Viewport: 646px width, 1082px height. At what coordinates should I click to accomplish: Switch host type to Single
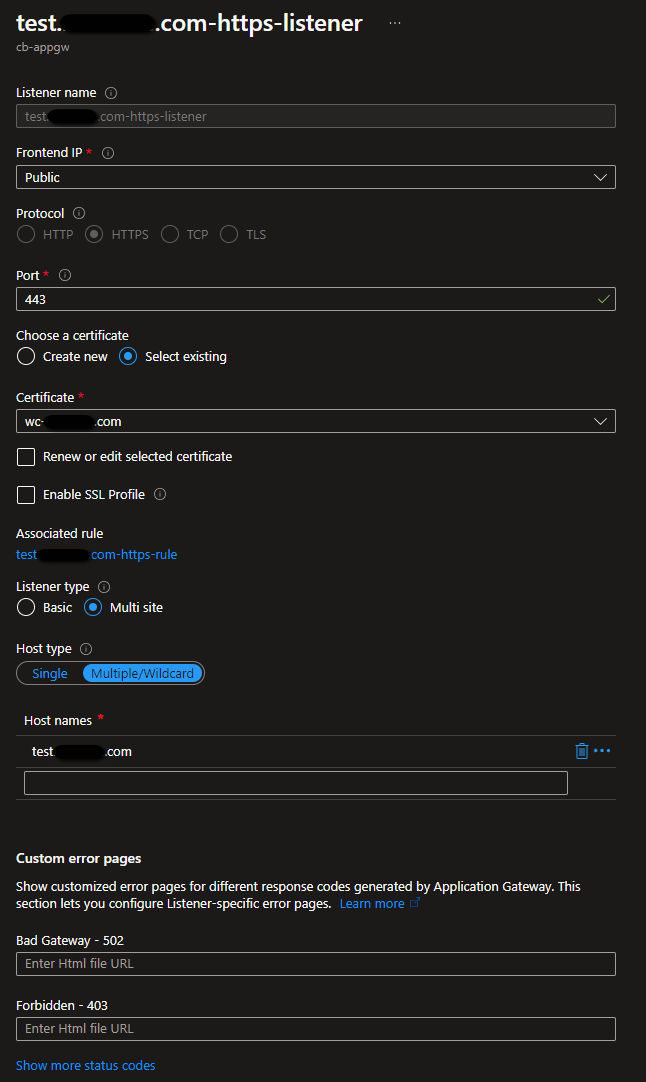(50, 673)
